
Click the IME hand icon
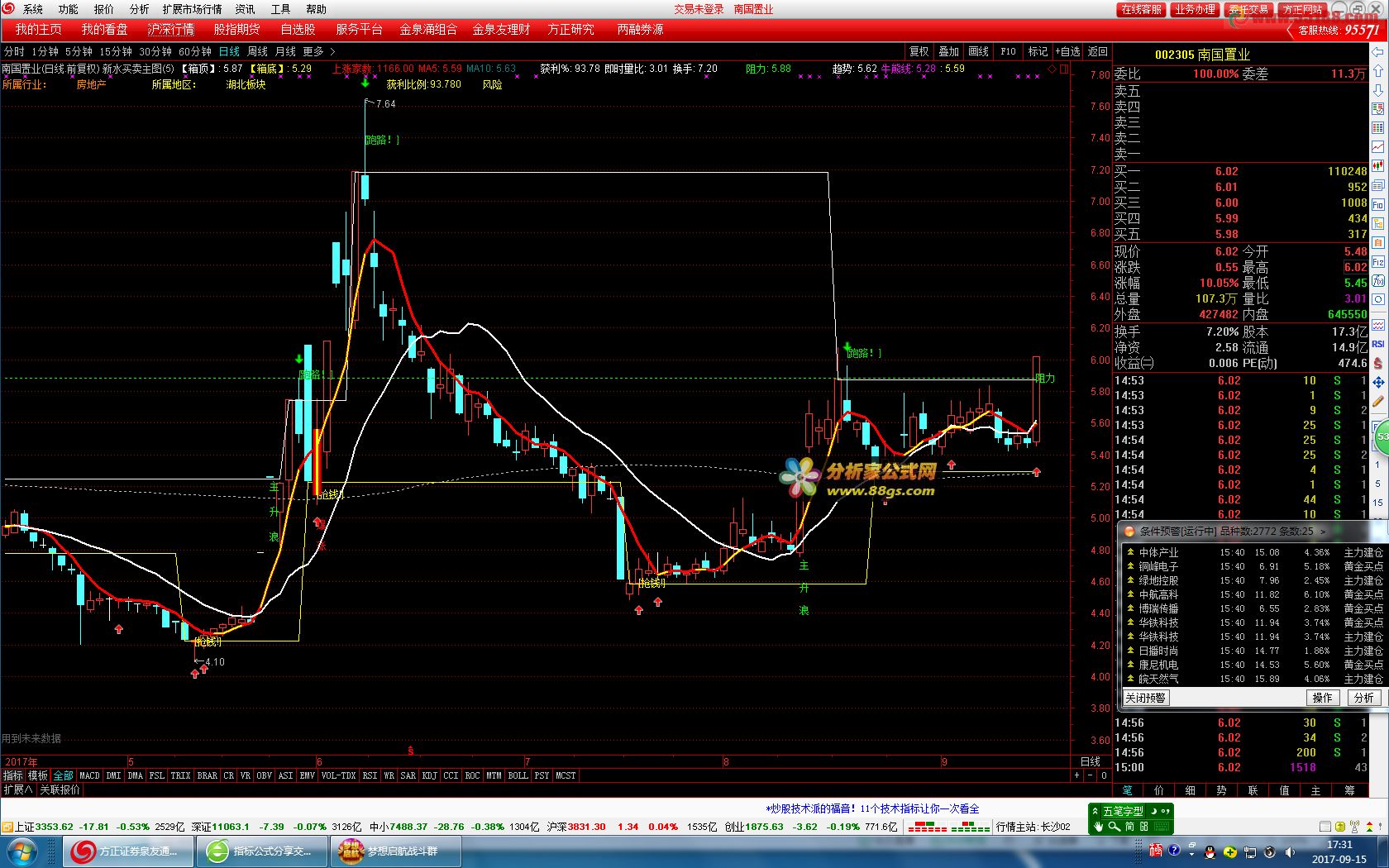tap(1098, 827)
